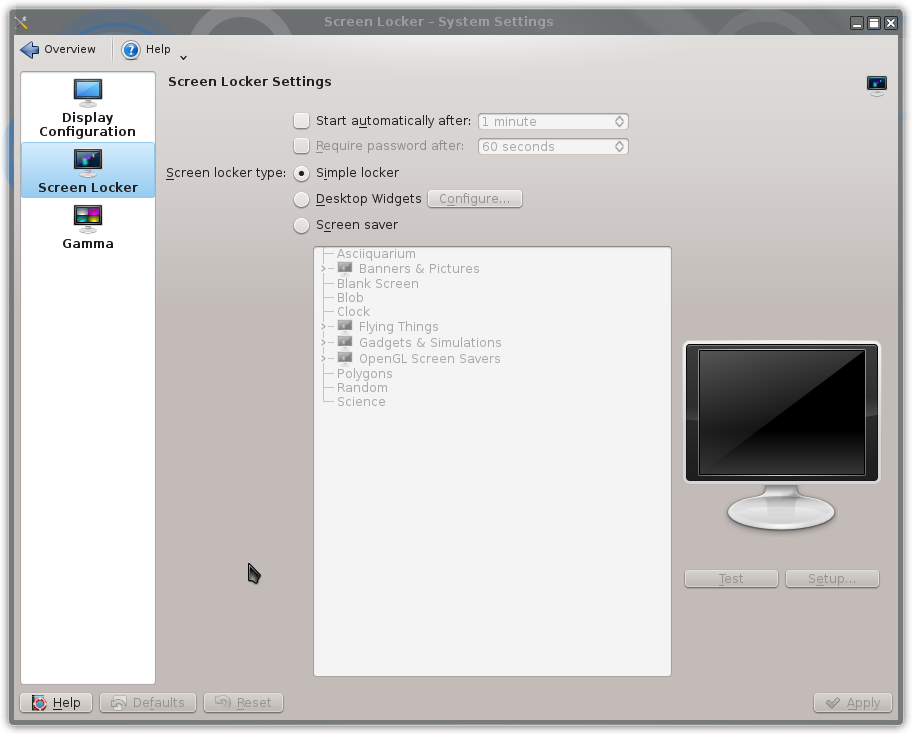Click the blue Help question-mark icon
The width and height of the screenshot is (912, 734).
coord(131,50)
